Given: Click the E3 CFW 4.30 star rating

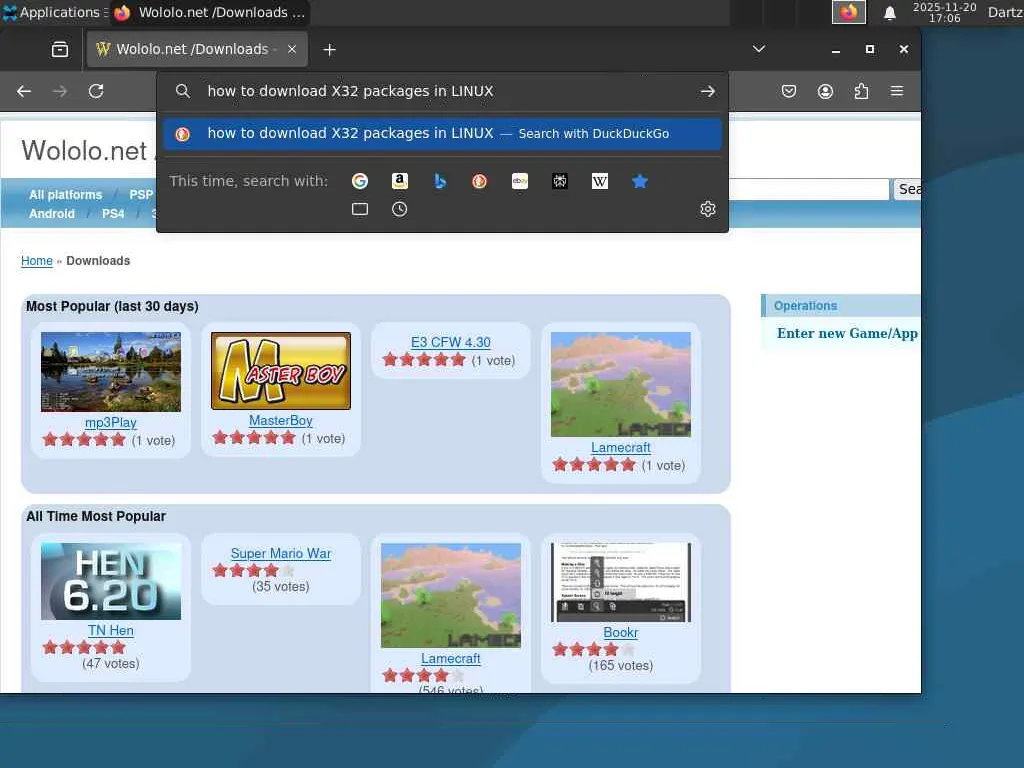Looking at the screenshot, I should (424, 360).
